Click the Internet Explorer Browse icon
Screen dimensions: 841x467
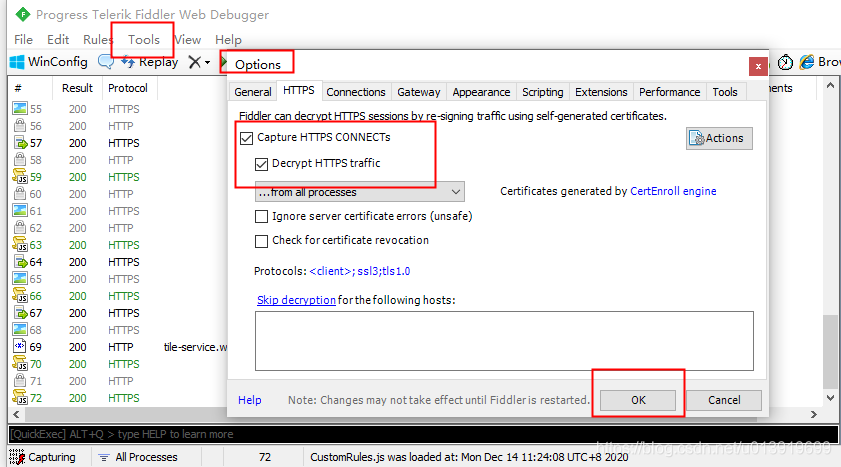point(807,62)
